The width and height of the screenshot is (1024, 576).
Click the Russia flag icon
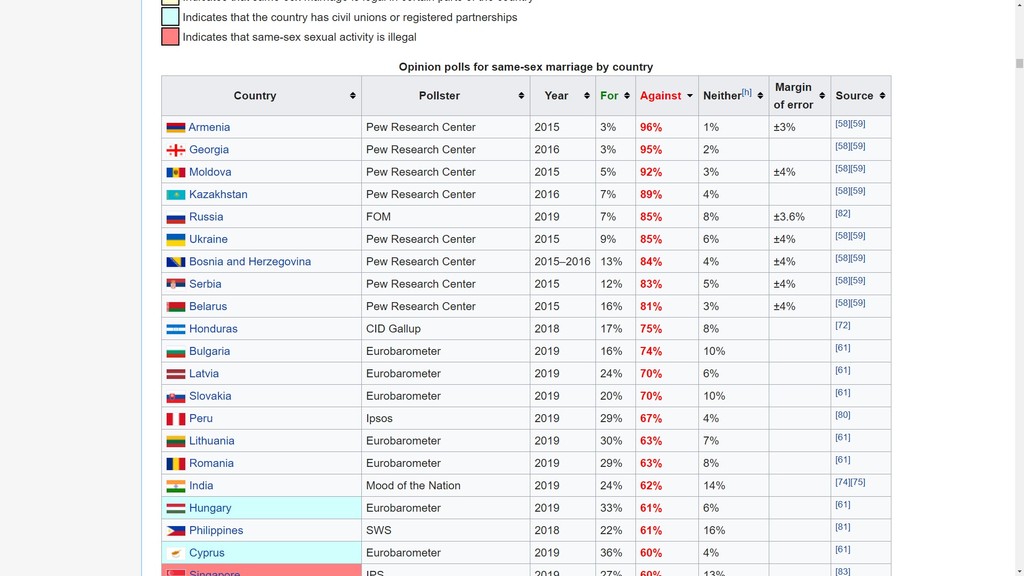175,217
